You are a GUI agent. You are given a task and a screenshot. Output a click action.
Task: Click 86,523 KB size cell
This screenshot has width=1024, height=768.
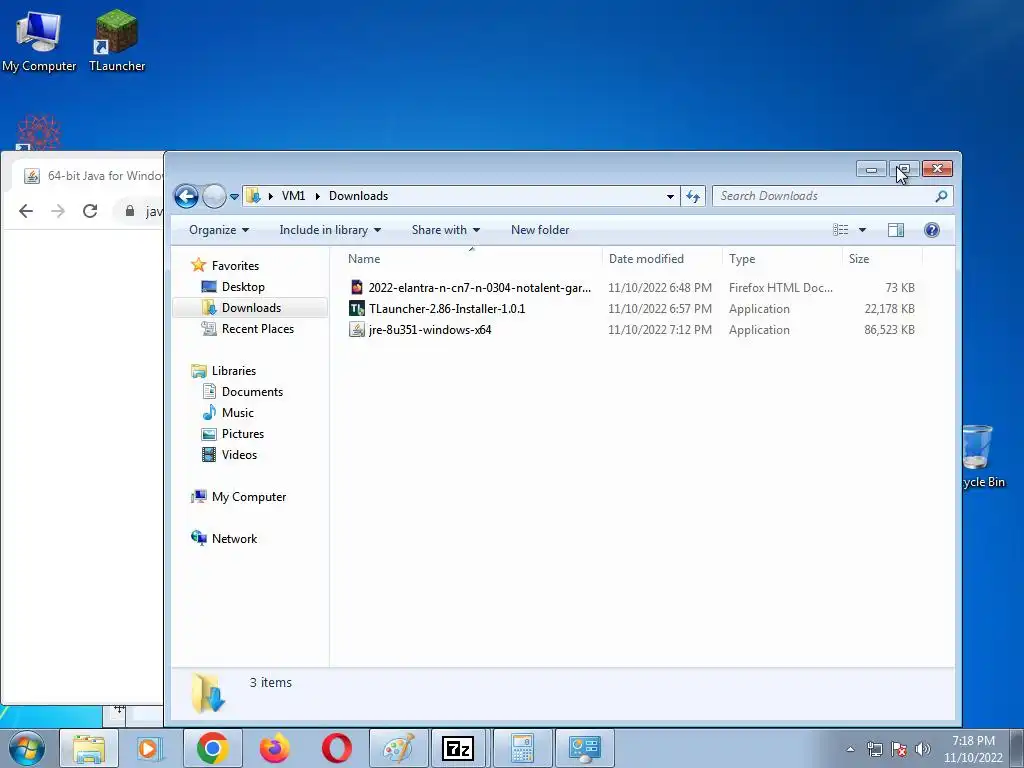[x=889, y=330]
